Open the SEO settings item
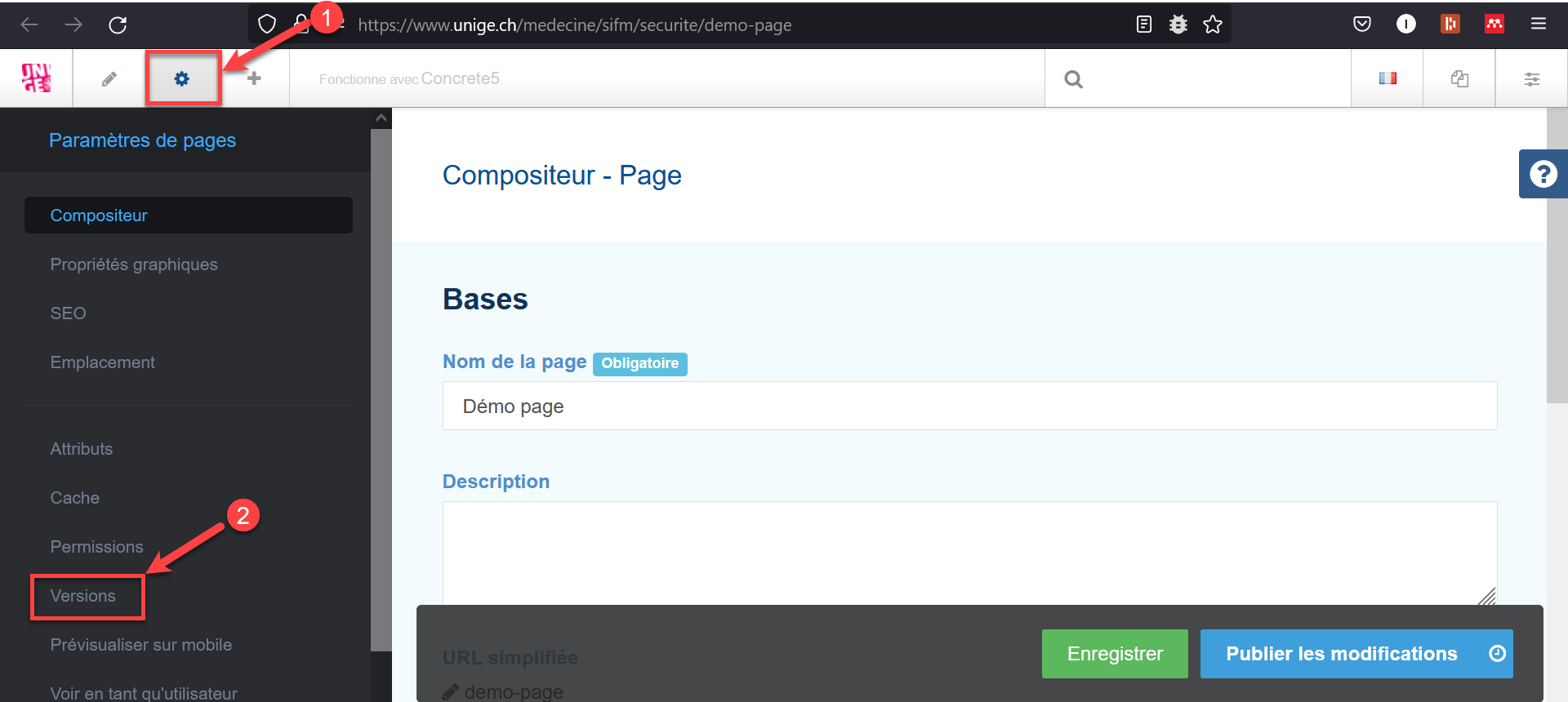 (68, 313)
